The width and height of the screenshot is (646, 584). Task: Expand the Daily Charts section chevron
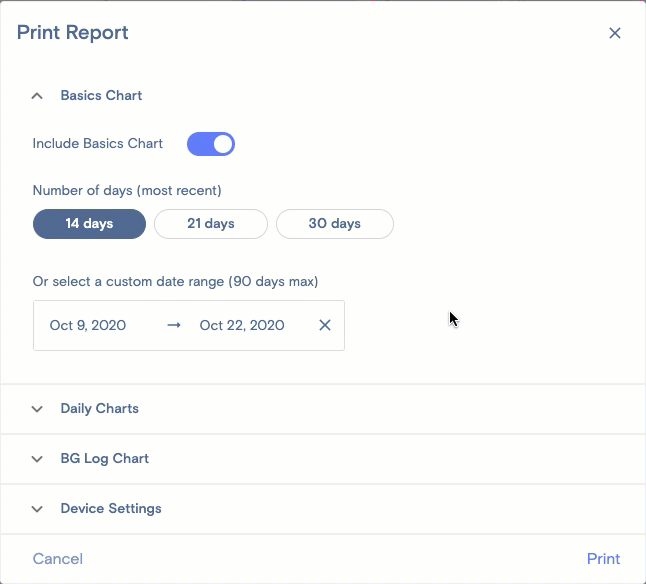[x=37, y=409]
